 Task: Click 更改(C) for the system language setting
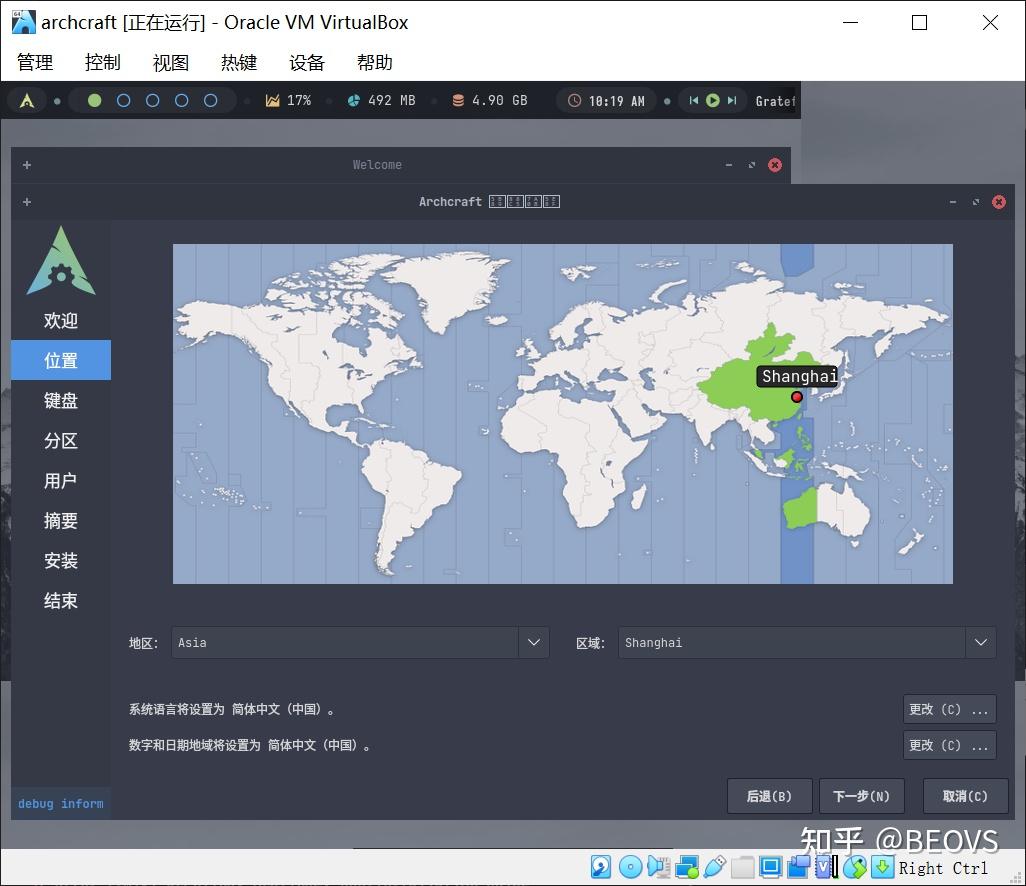[948, 709]
